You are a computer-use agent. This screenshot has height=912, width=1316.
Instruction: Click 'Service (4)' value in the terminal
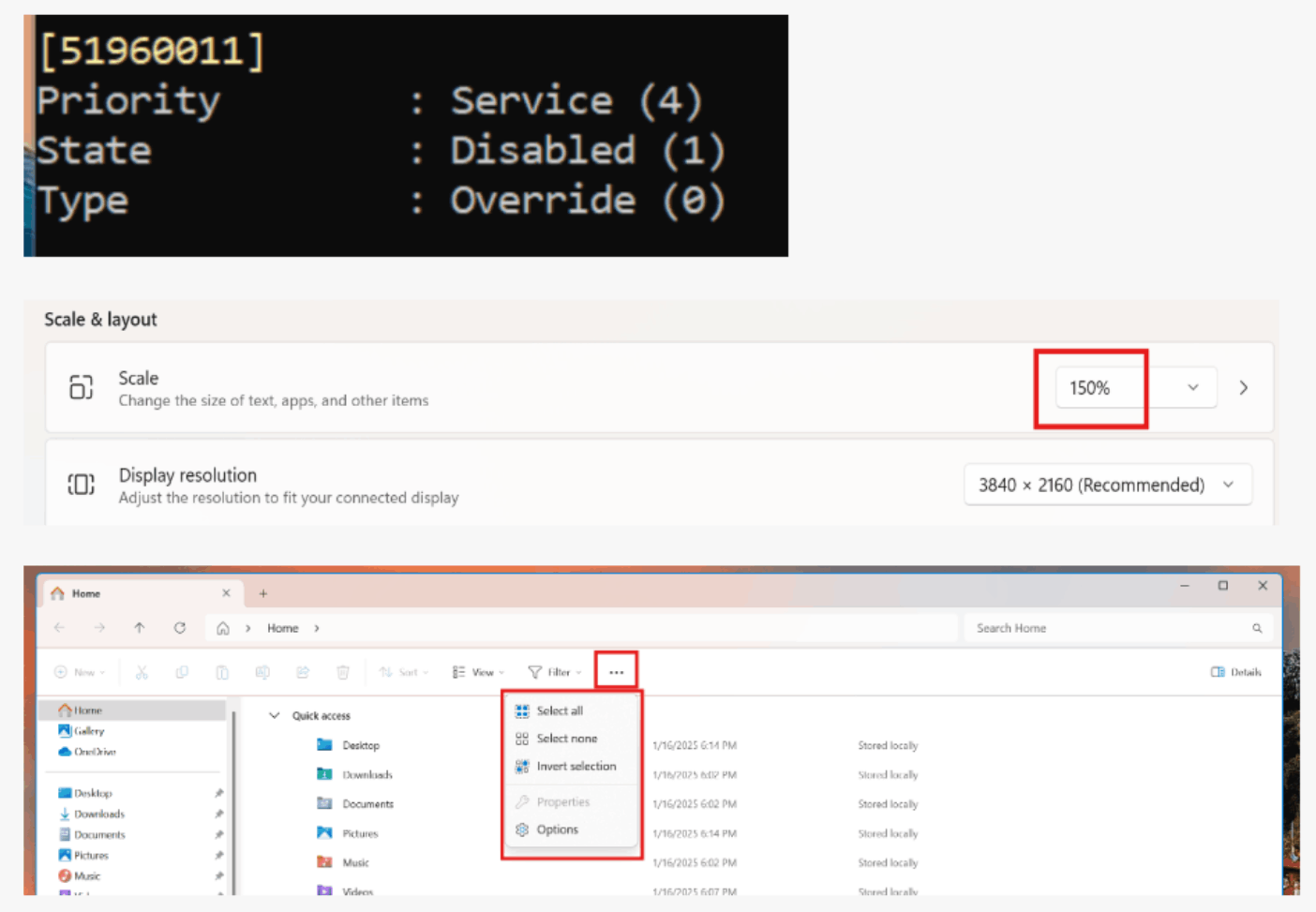[x=576, y=101]
